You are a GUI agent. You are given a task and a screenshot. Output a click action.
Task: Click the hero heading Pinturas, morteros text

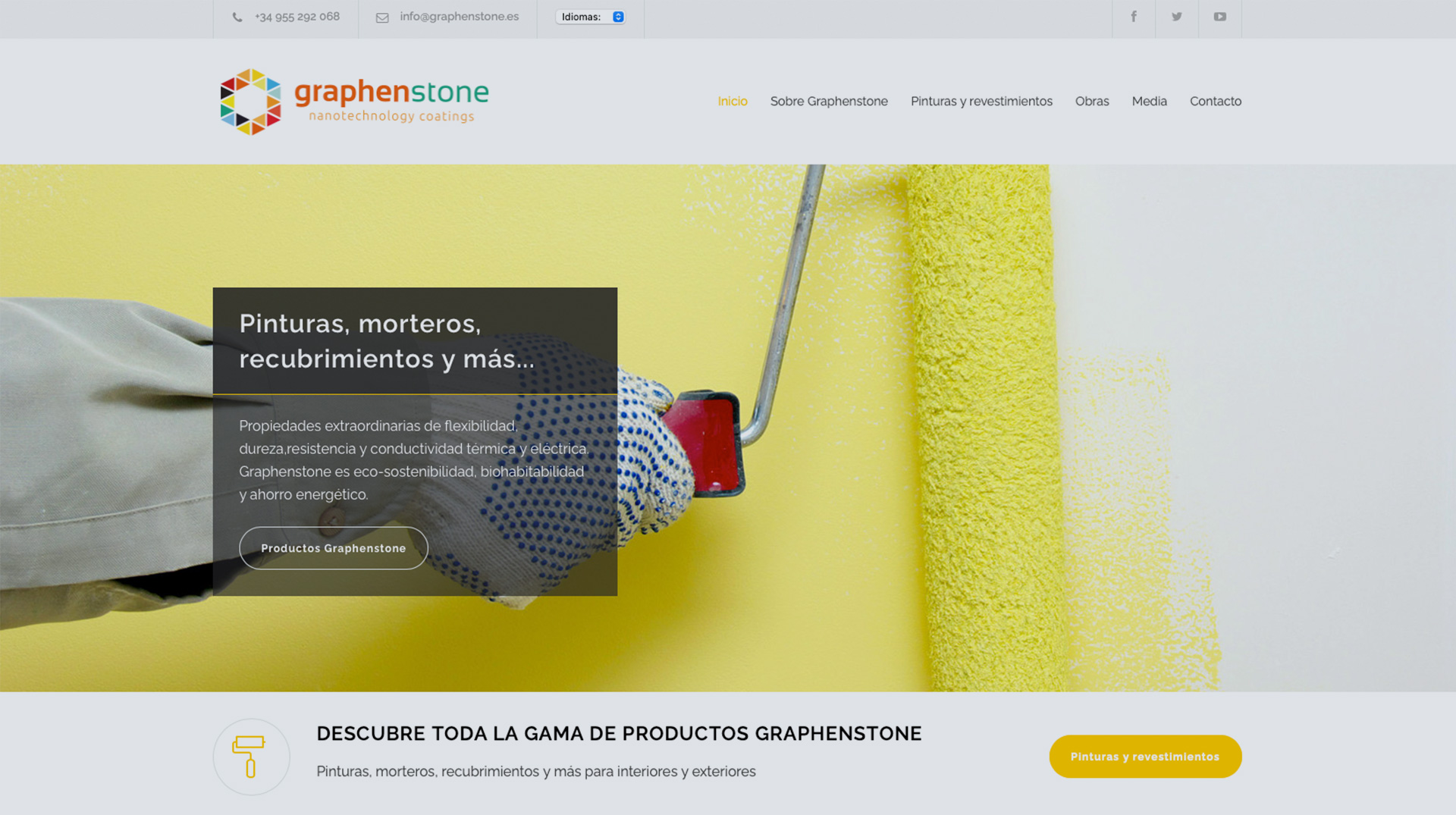pyautogui.click(x=360, y=324)
